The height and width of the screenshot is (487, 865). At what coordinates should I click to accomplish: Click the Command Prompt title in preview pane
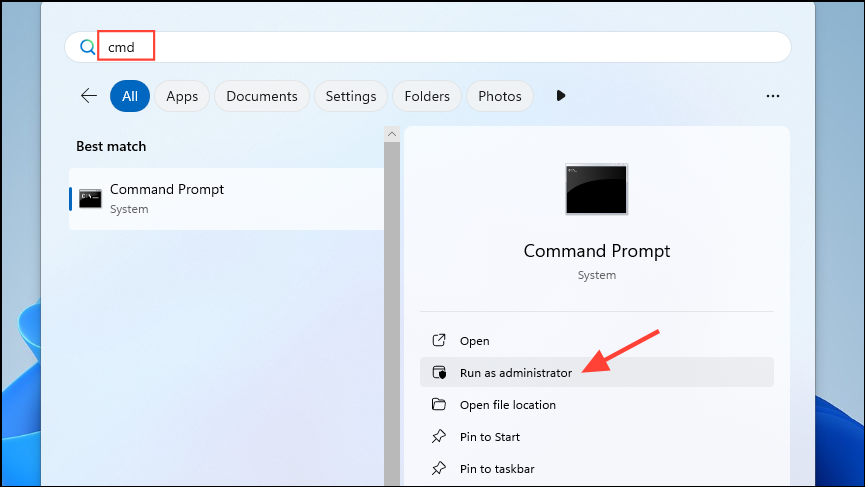click(596, 251)
